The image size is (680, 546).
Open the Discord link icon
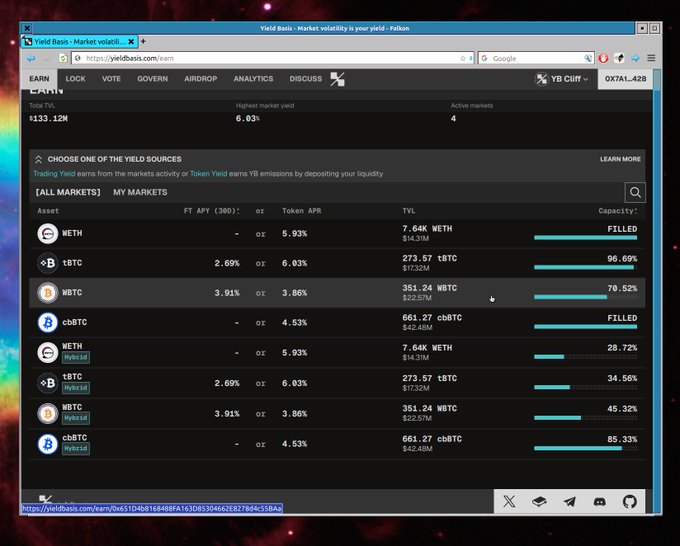tap(600, 502)
